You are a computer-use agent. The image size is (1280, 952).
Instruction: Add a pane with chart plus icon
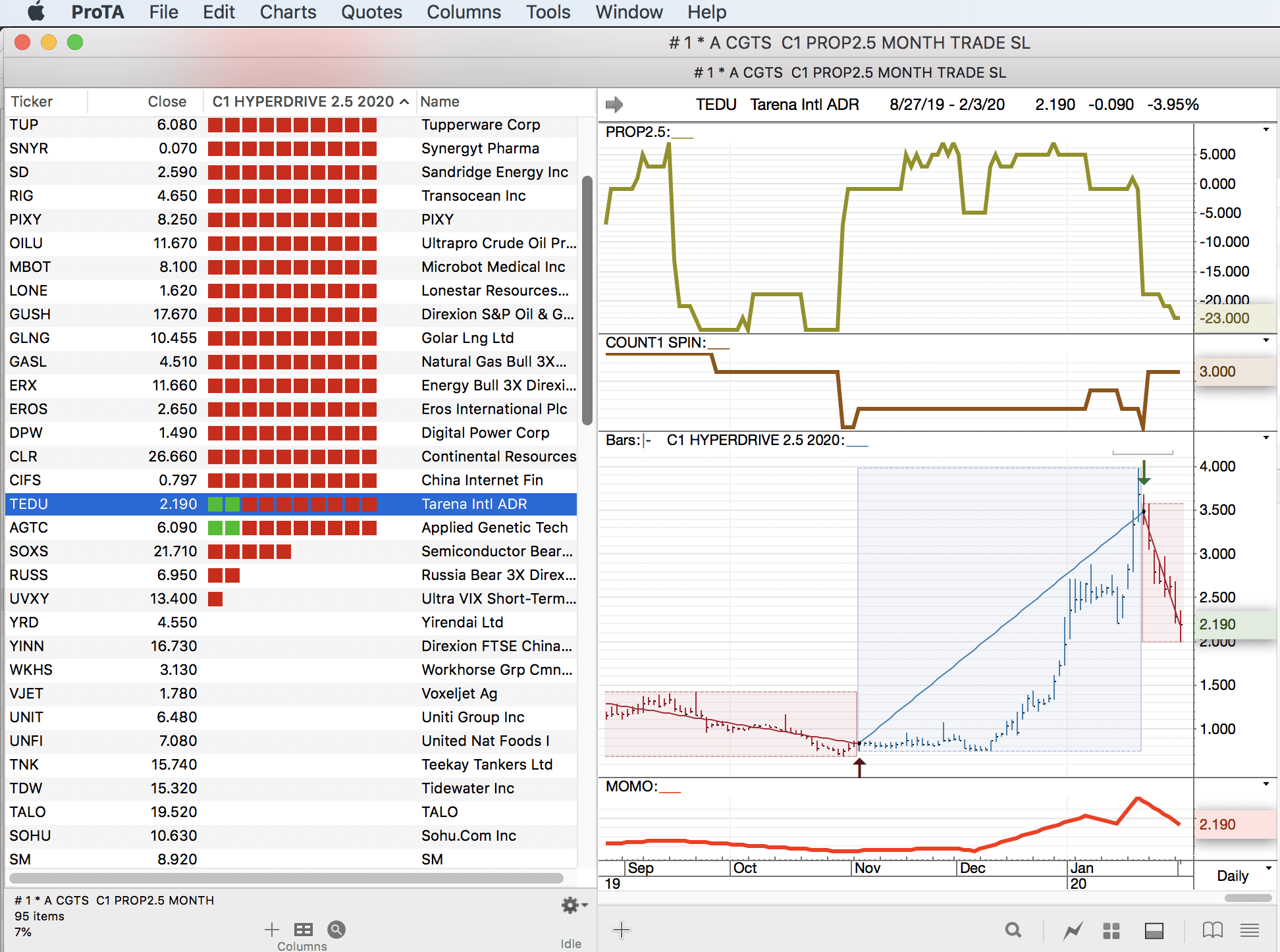[621, 930]
